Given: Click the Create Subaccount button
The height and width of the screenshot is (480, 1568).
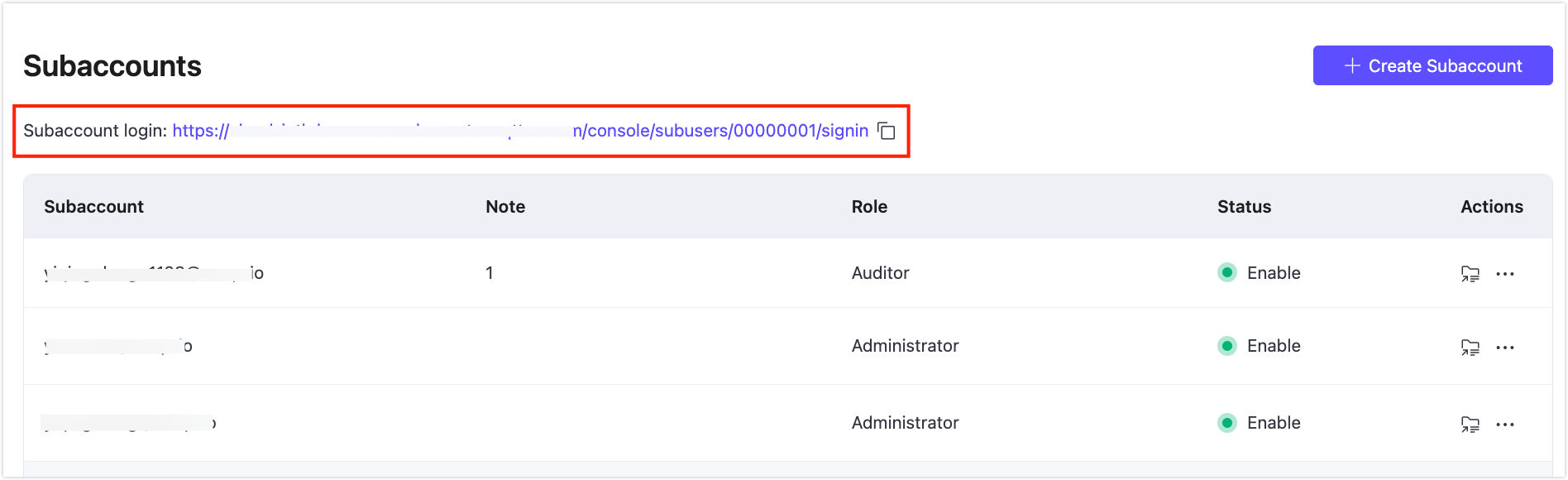Looking at the screenshot, I should 1432,65.
